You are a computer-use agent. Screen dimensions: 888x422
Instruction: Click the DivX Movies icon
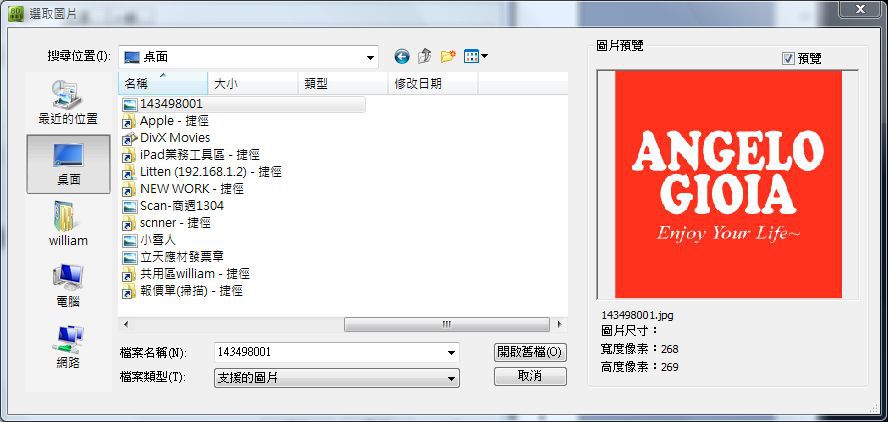point(130,138)
